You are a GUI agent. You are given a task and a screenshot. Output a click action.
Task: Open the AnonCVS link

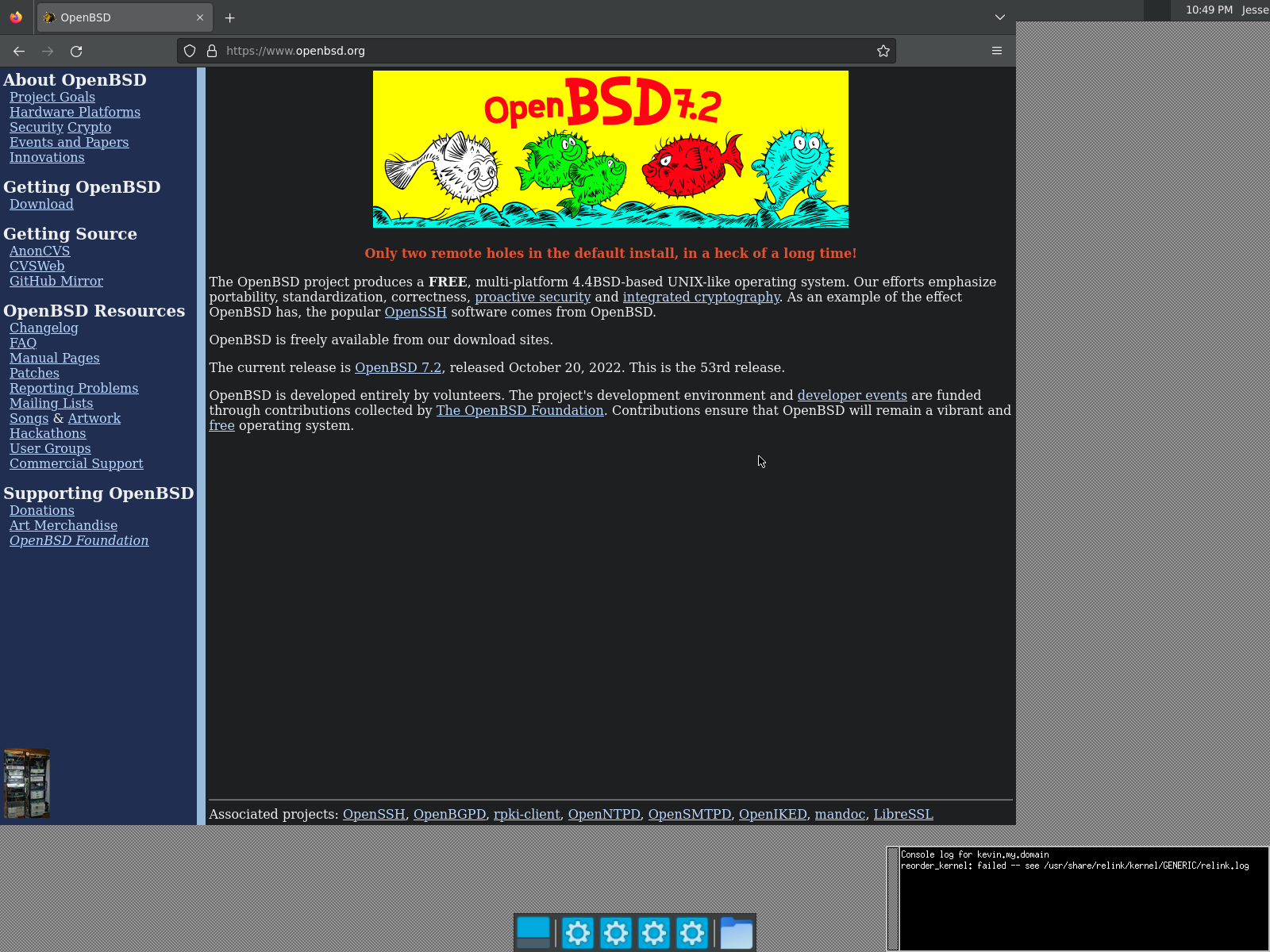pos(40,251)
